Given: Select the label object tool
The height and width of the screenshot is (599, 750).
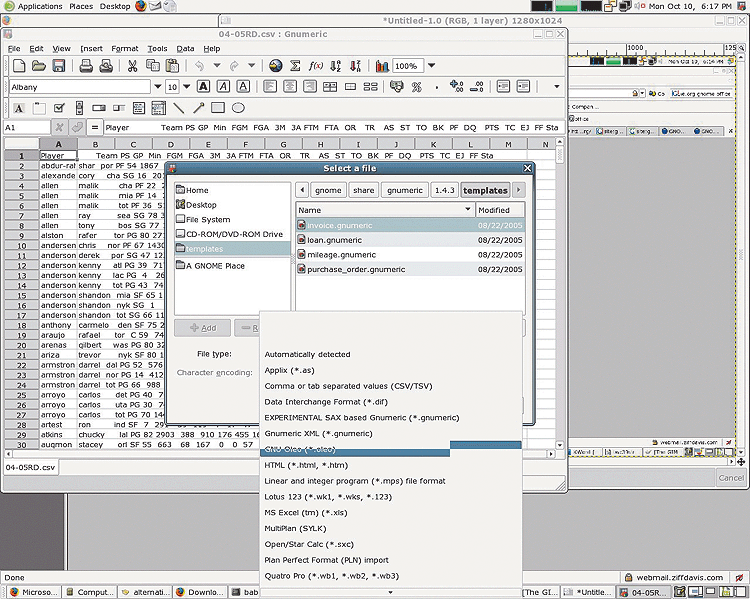Looking at the screenshot, I should (x=19, y=108).
